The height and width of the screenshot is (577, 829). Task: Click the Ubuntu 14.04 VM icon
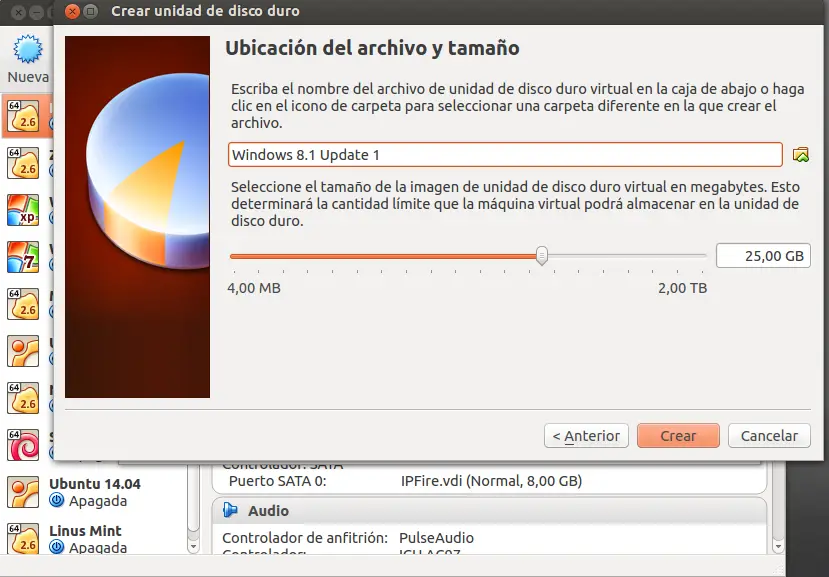tap(23, 492)
